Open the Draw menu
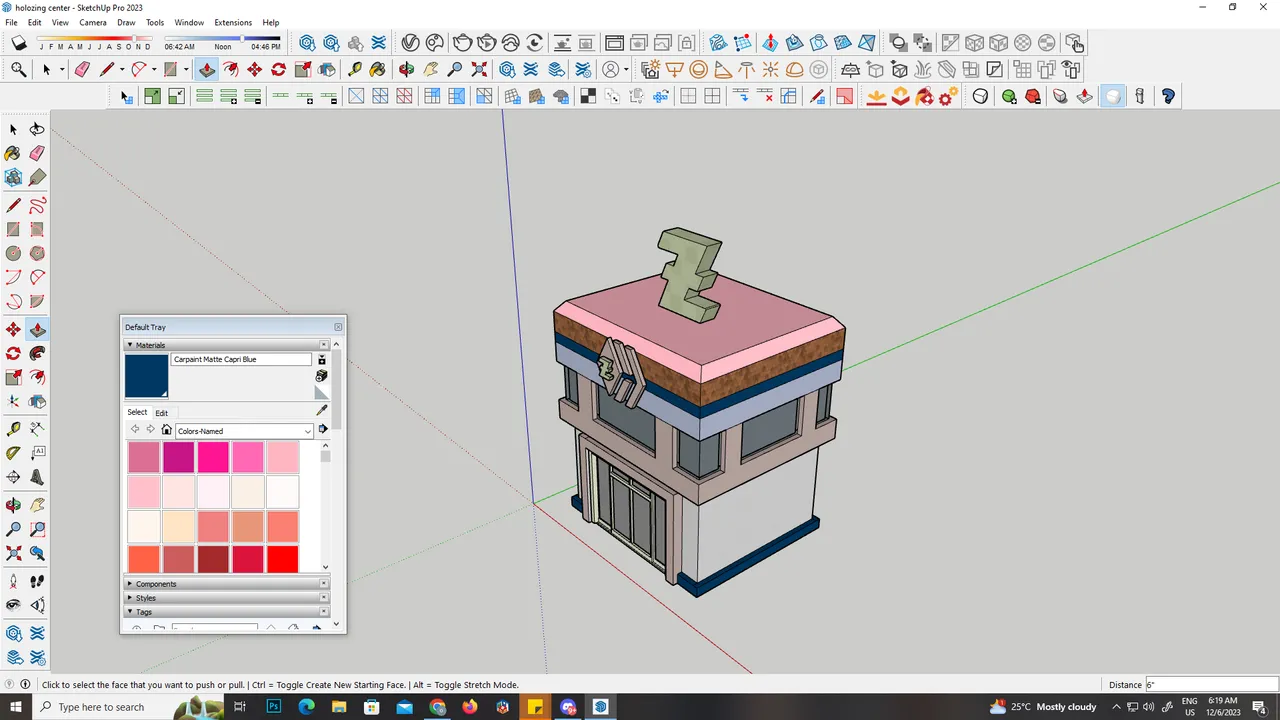The width and height of the screenshot is (1280, 720). [126, 22]
